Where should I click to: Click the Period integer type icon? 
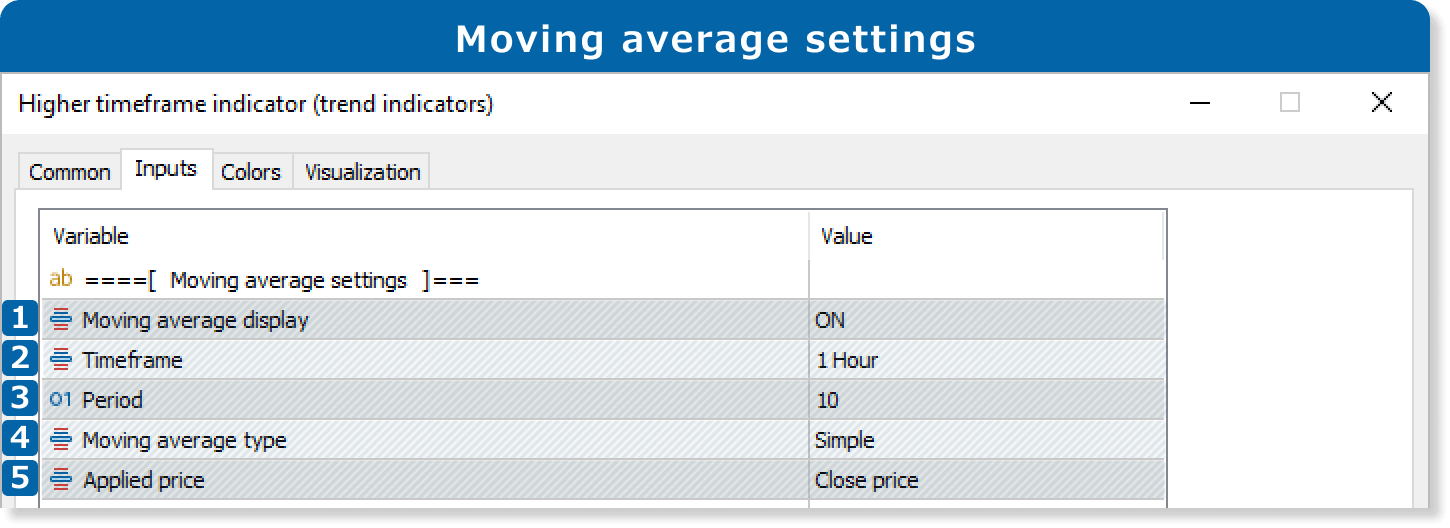point(61,400)
